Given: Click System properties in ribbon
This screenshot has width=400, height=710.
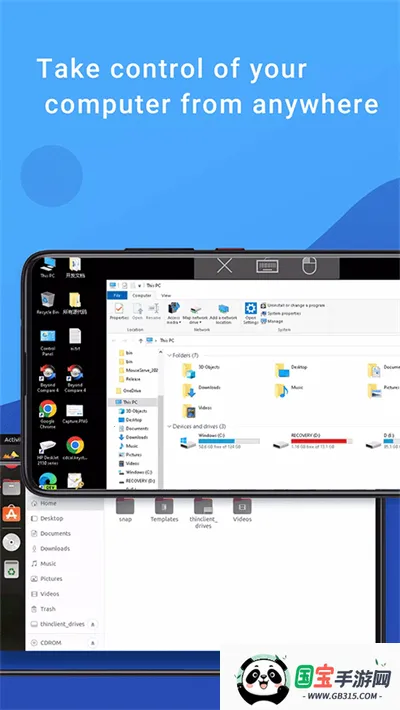Looking at the screenshot, I should point(281,313).
